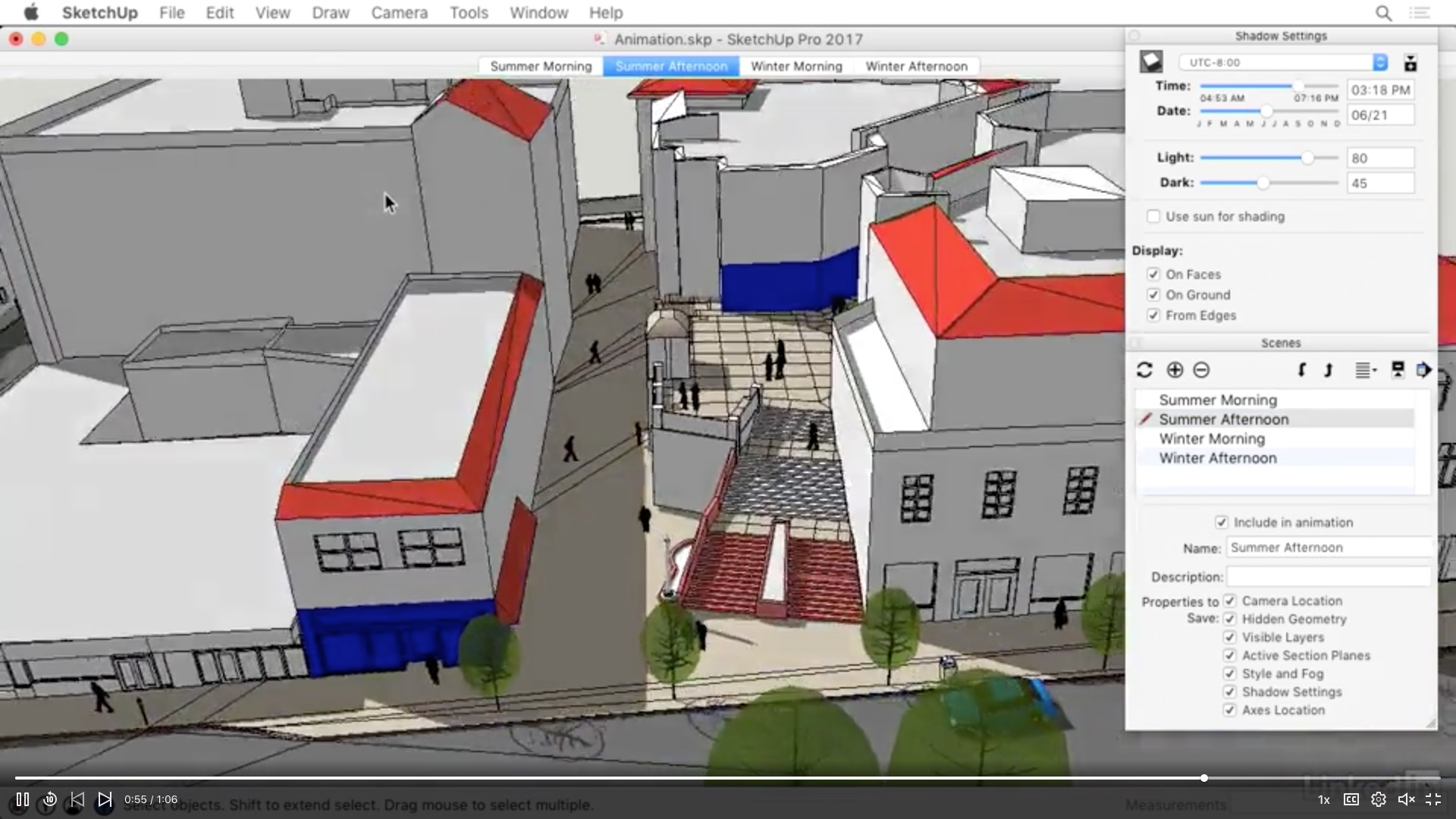
Task: Enable Use sun for shading
Action: [1153, 217]
